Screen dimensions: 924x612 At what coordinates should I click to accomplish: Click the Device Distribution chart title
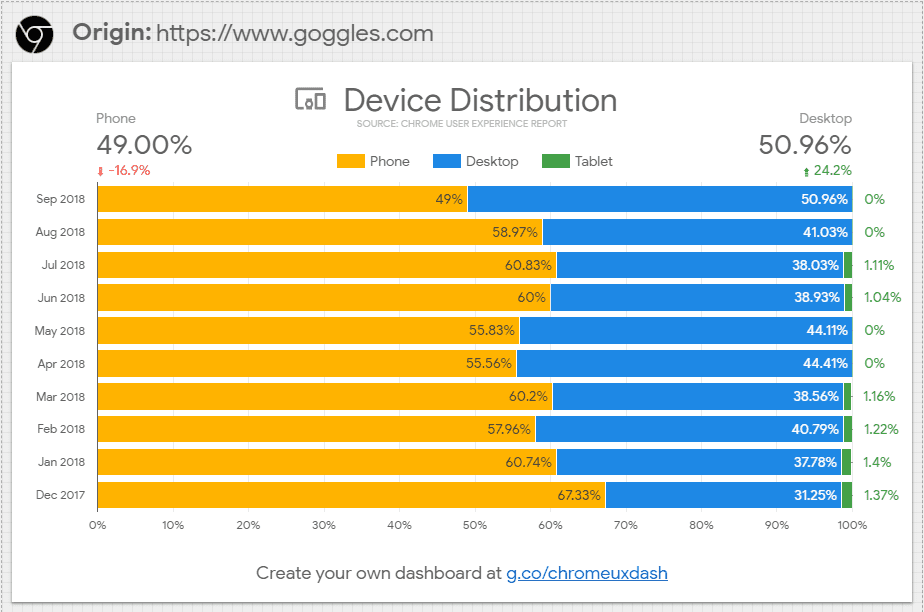tap(480, 100)
